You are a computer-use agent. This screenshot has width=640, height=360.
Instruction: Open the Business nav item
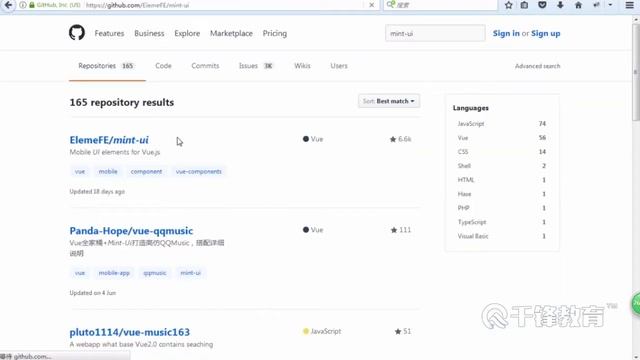[x=149, y=33]
